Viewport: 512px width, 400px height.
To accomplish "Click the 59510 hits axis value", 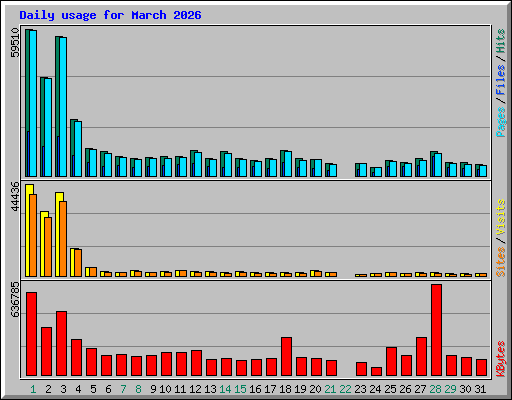I will coord(15,43).
